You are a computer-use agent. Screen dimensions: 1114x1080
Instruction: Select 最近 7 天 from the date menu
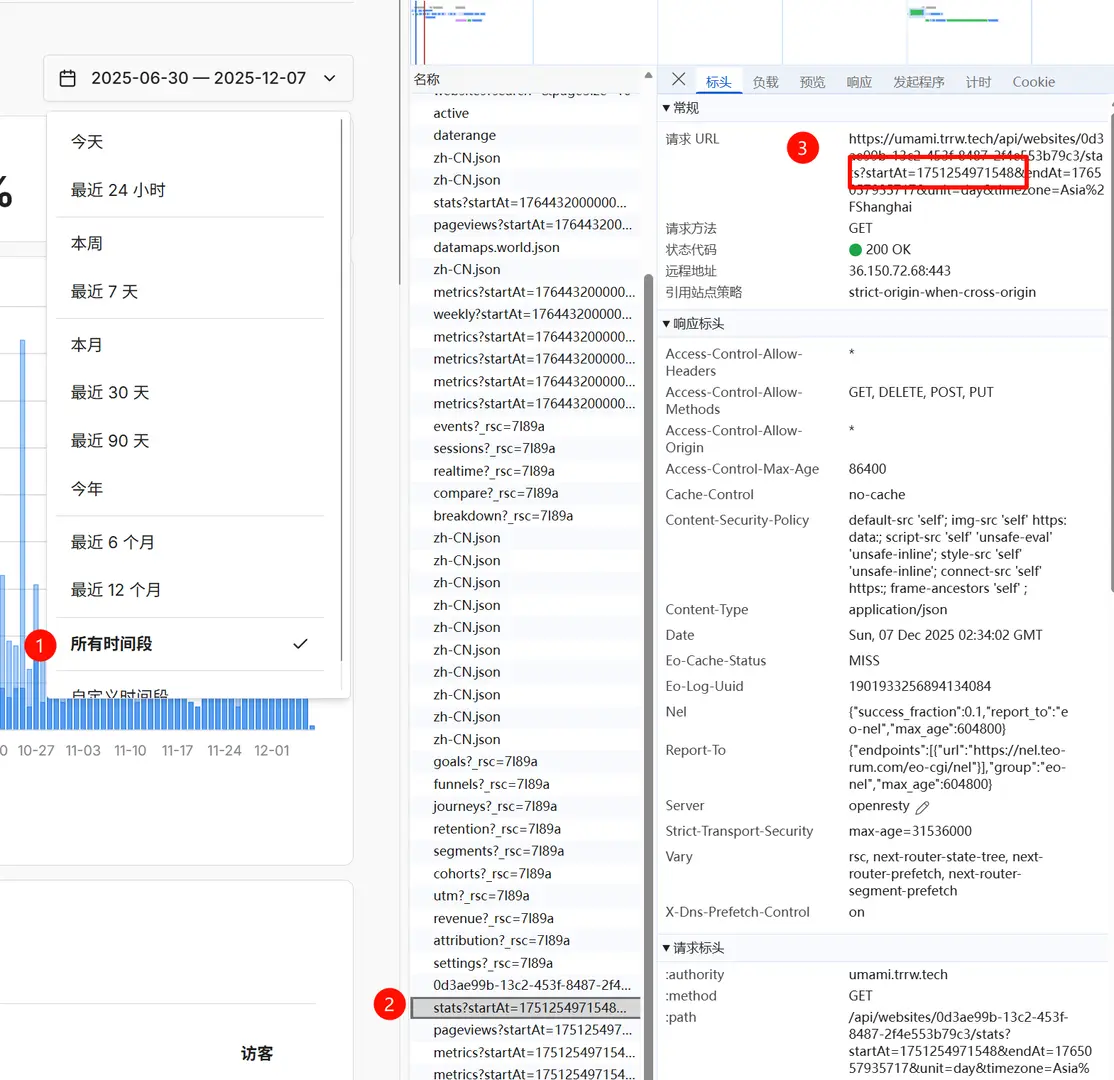coord(104,292)
